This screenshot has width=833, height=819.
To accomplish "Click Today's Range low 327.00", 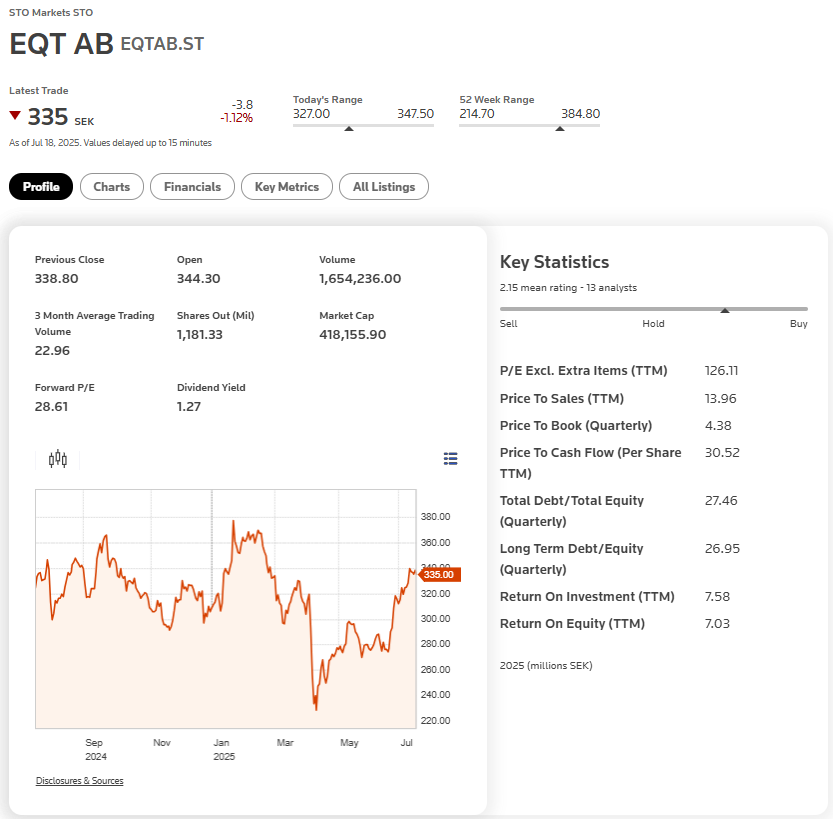I will 311,114.
